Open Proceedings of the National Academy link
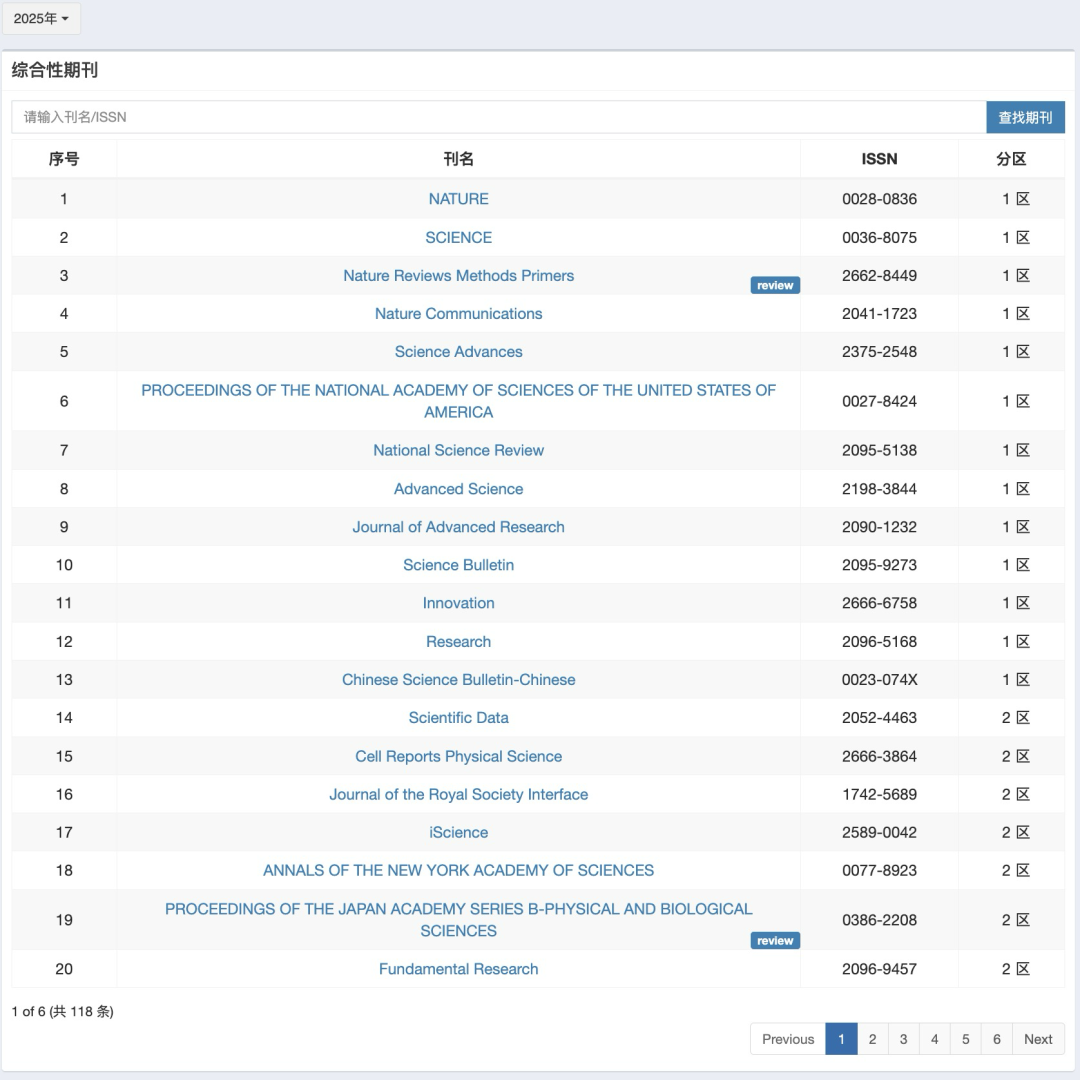 458,401
